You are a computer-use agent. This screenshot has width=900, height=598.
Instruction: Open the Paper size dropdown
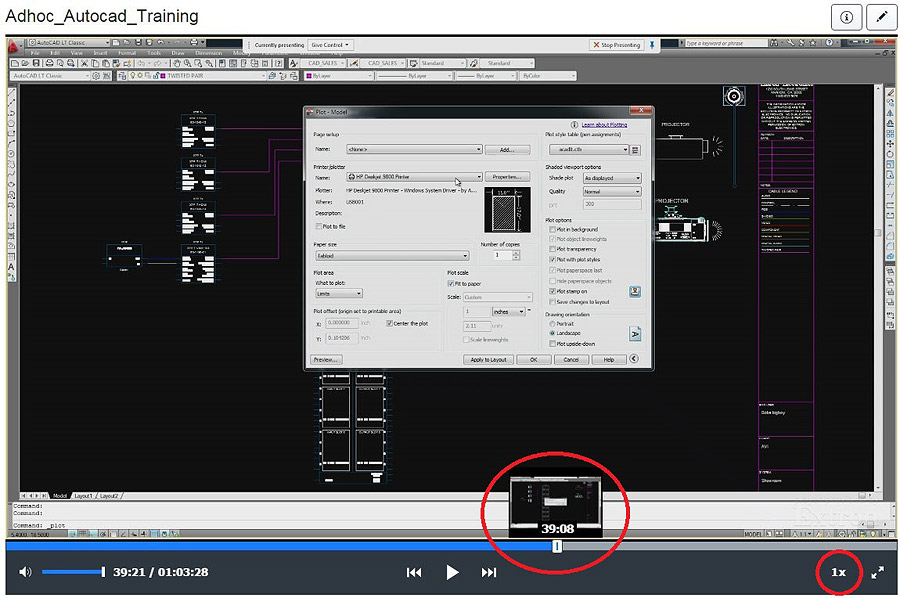466,257
